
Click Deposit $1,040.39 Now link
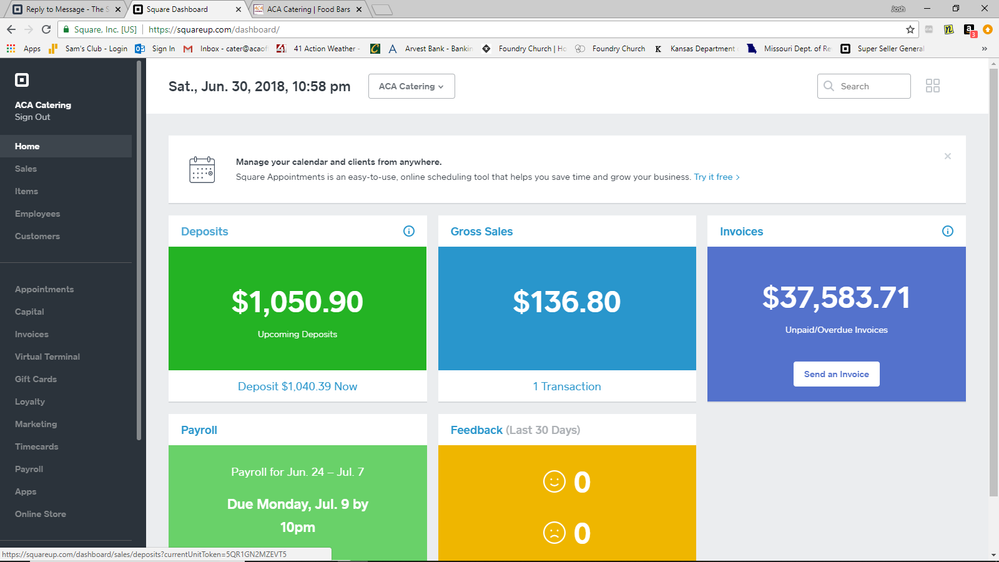[x=298, y=386]
